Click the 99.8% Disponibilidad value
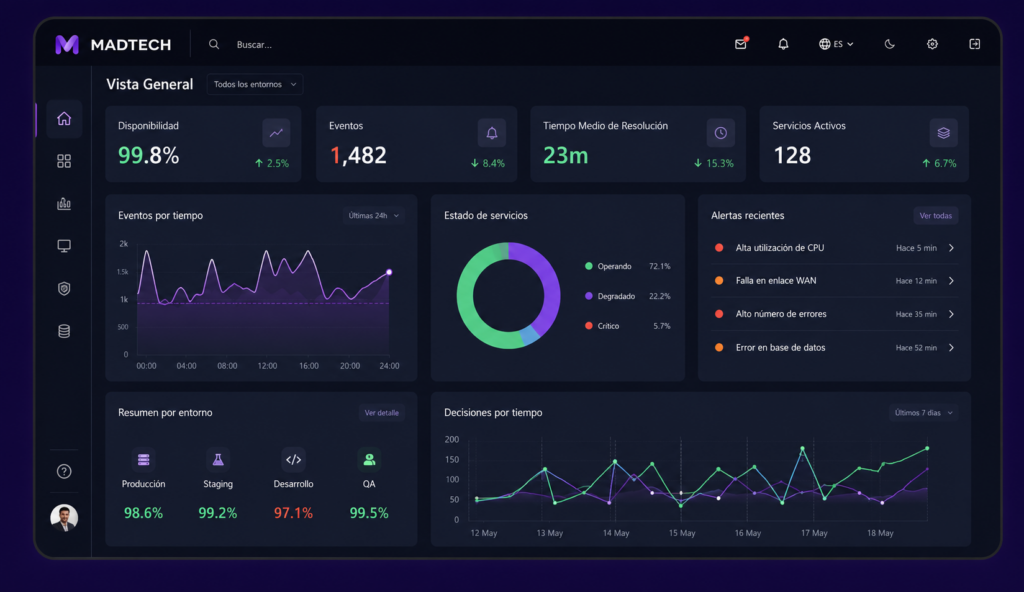Screen dimensions: 1024x592 pyautogui.click(x=148, y=156)
